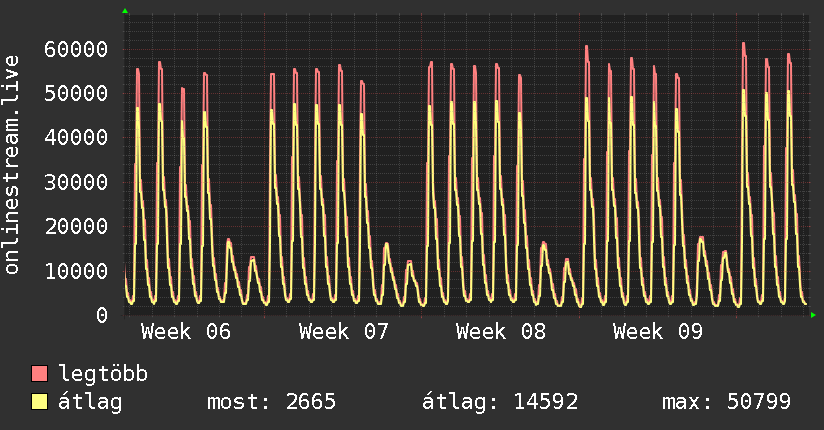The height and width of the screenshot is (430, 824).
Task: Click the onlinestream.live vertical axis title
Action: (12, 165)
